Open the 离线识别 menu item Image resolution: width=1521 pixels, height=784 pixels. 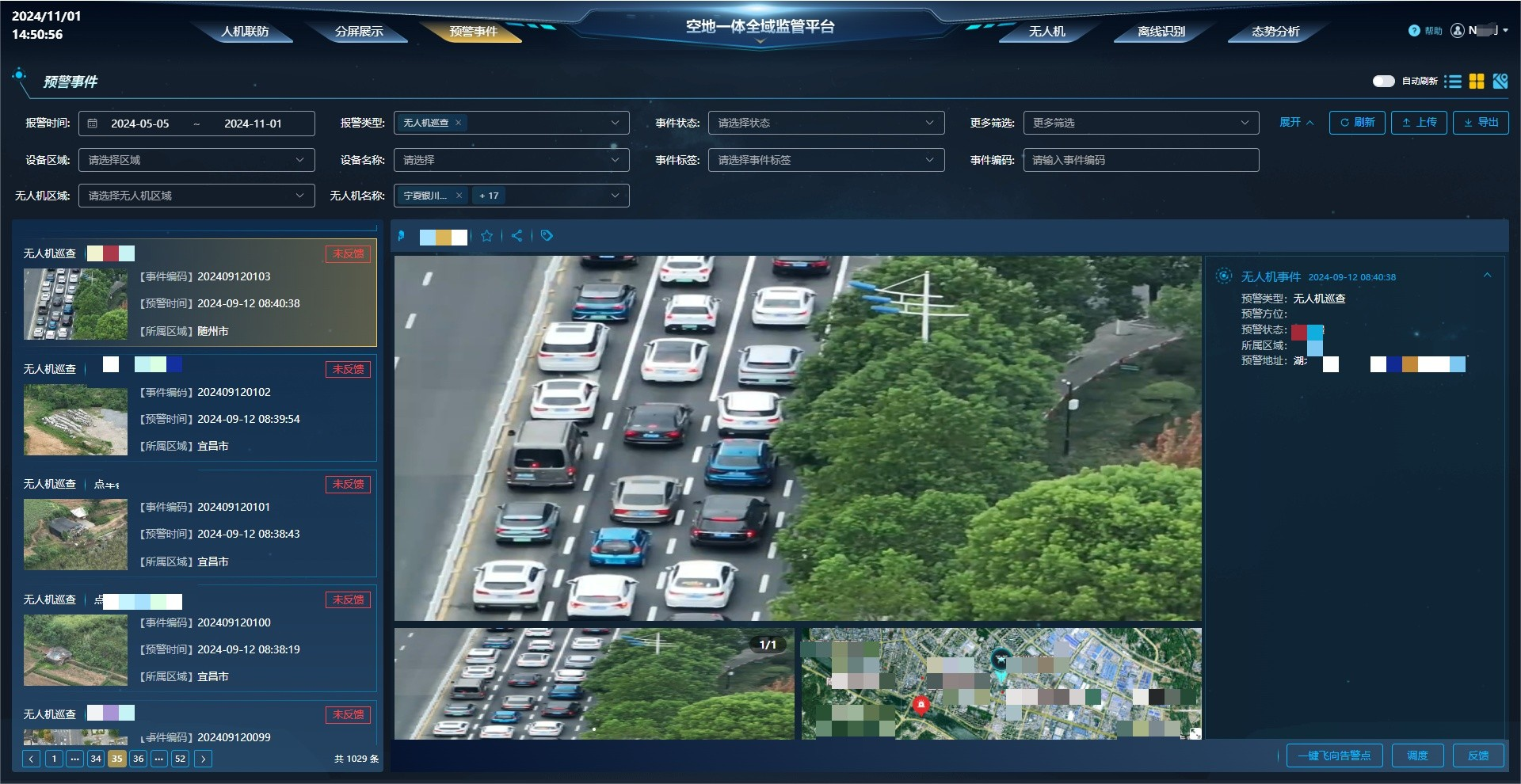1161,32
